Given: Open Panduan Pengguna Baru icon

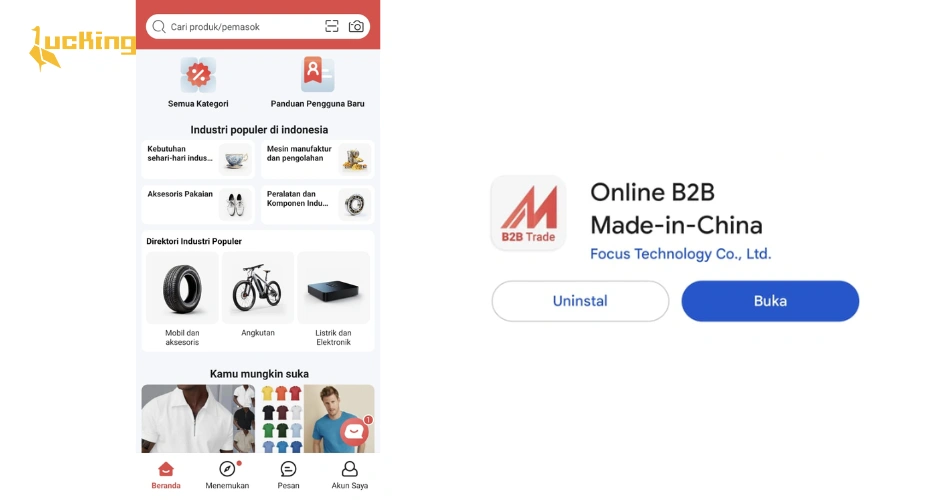Looking at the screenshot, I should coord(317,74).
